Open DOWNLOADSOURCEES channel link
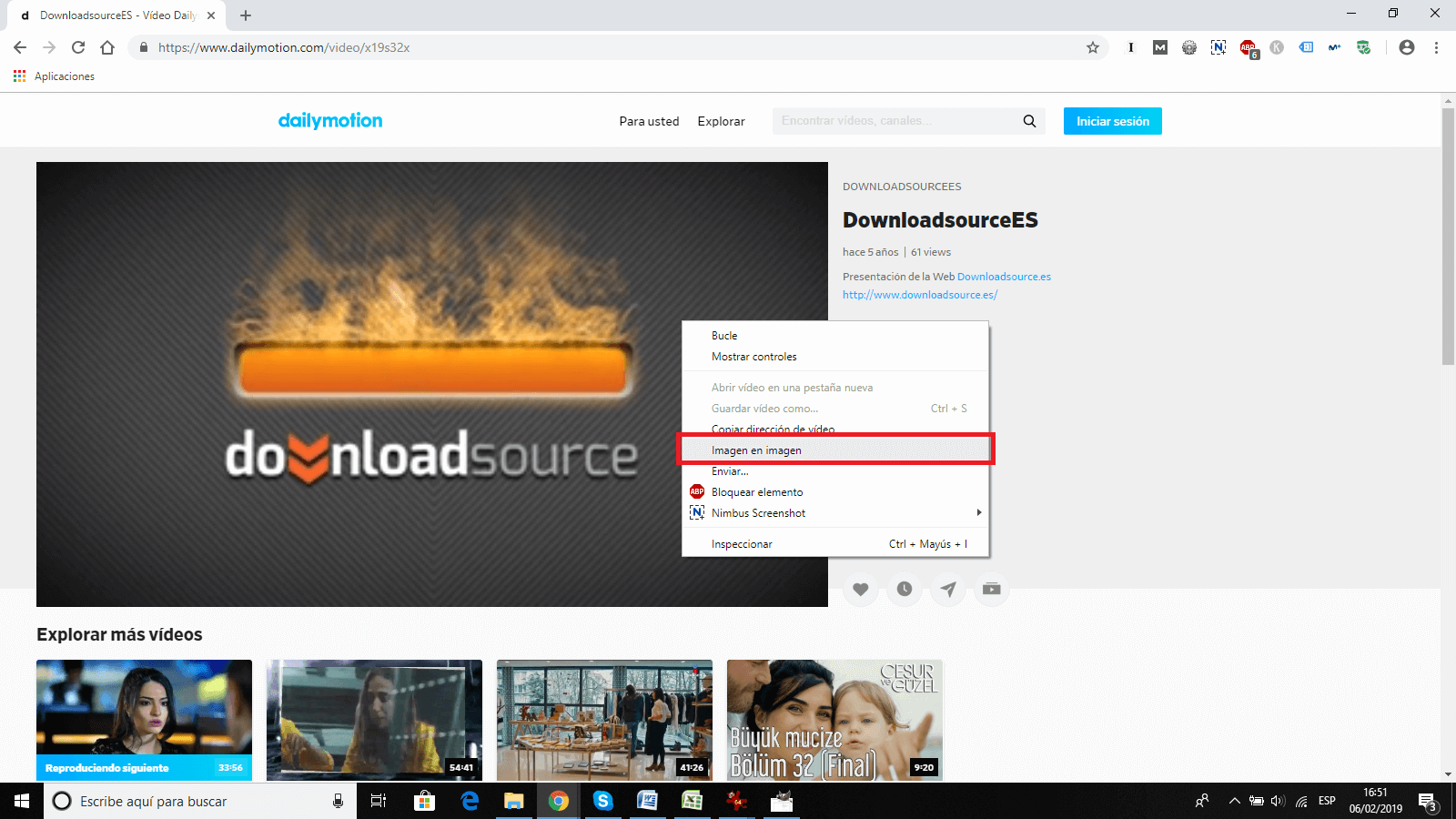Screen dimensions: 1456x819 click(902, 187)
